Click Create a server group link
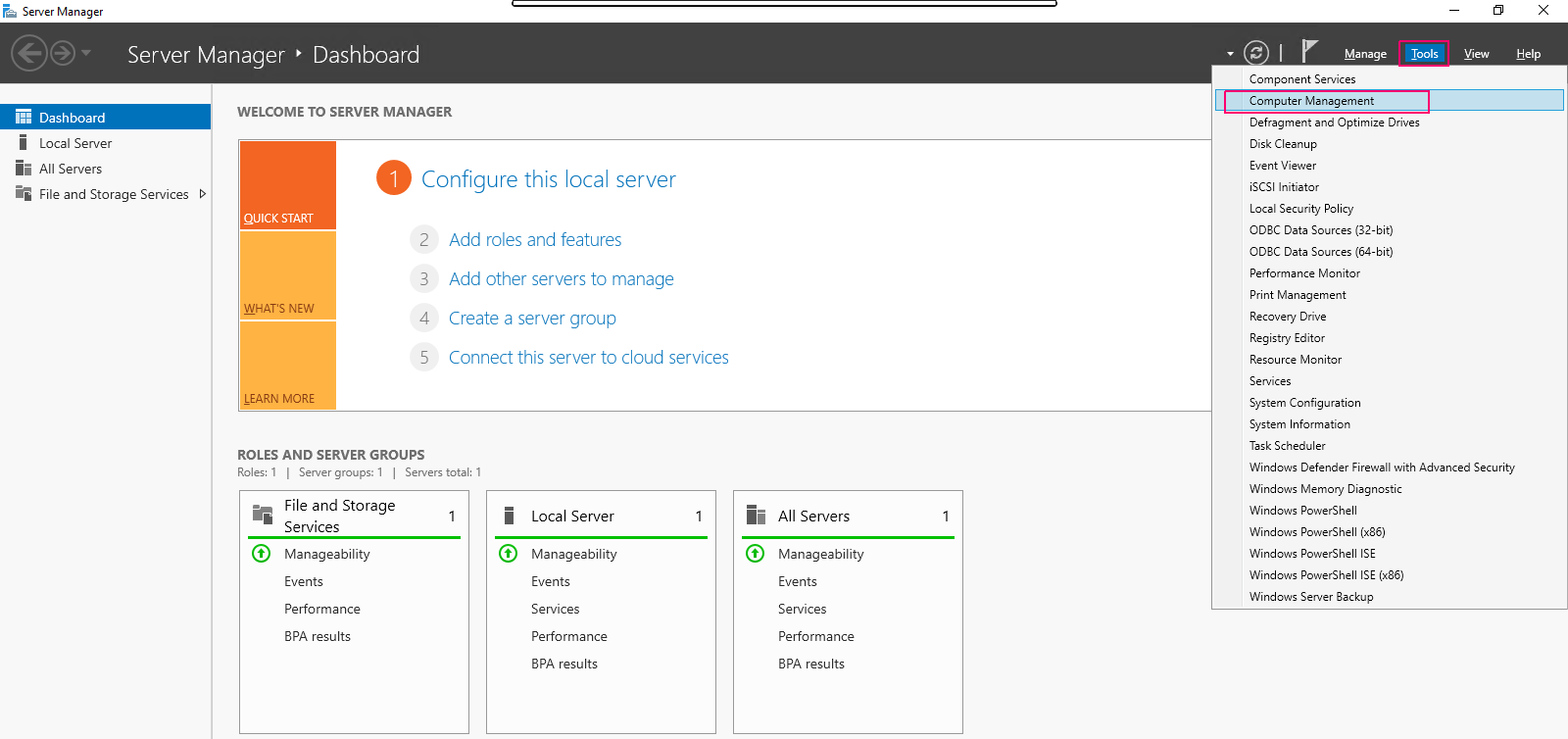The image size is (1568, 739). point(532,319)
